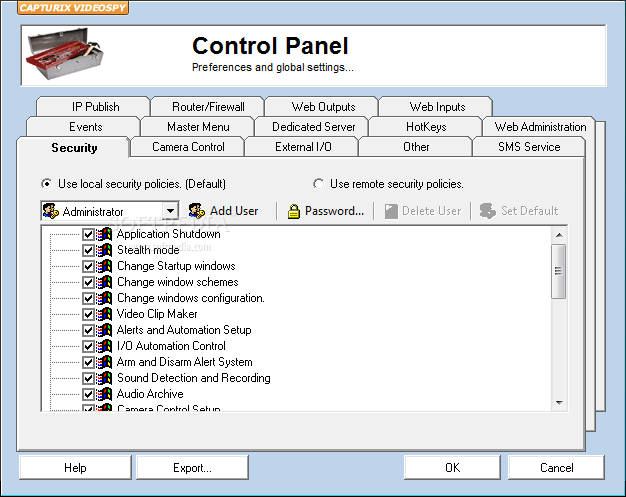Select the Application Shutdown row text
The height and width of the screenshot is (497, 626).
(x=168, y=234)
